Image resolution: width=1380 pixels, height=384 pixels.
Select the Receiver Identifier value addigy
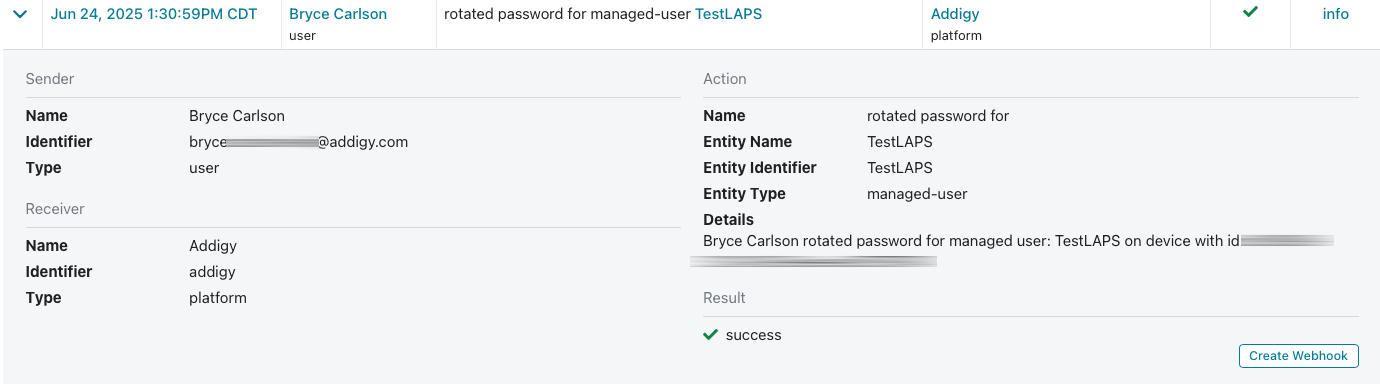point(212,272)
